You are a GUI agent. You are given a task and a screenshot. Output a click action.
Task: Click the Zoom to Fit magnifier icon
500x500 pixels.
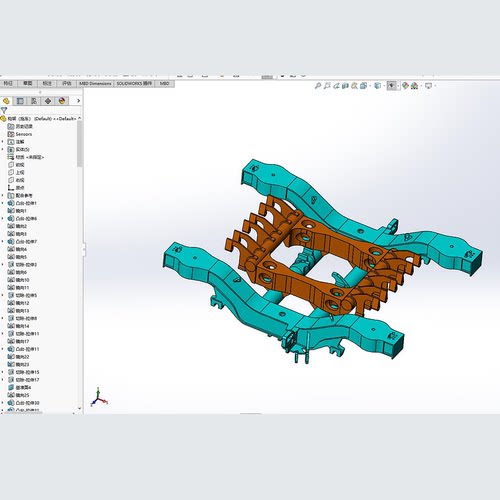click(x=318, y=86)
